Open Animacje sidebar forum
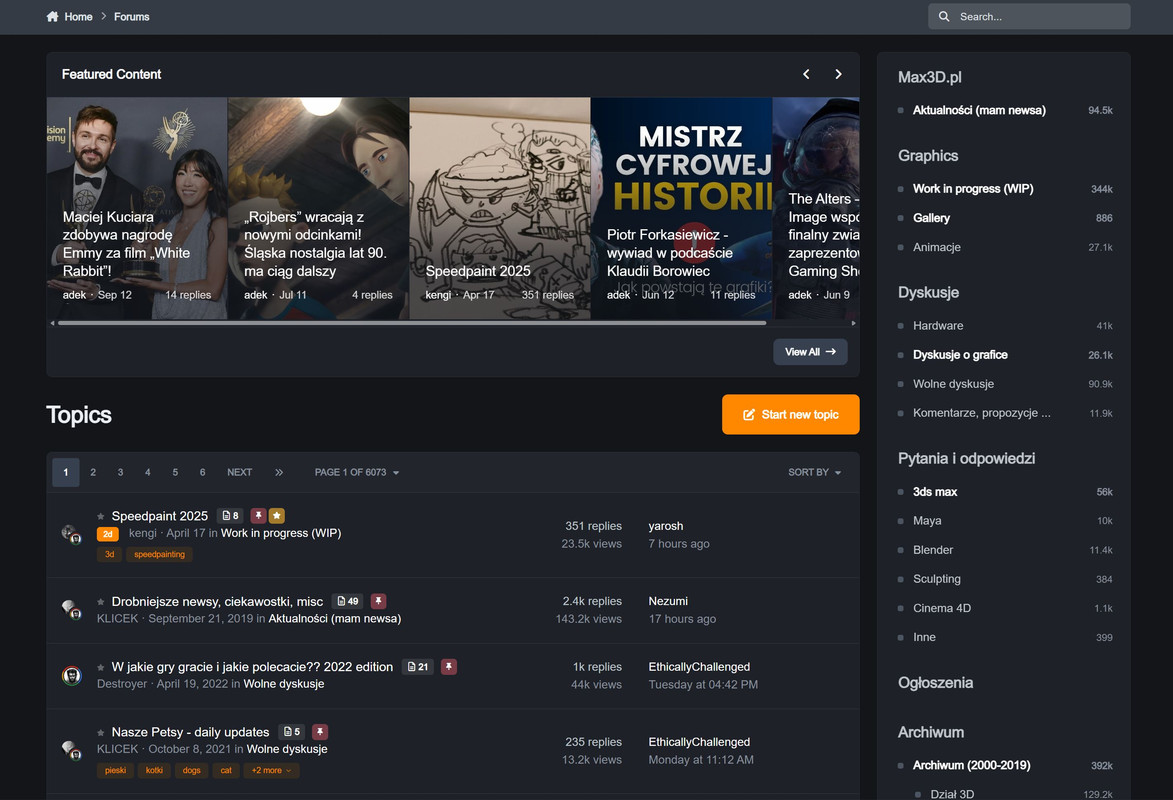 coord(937,247)
